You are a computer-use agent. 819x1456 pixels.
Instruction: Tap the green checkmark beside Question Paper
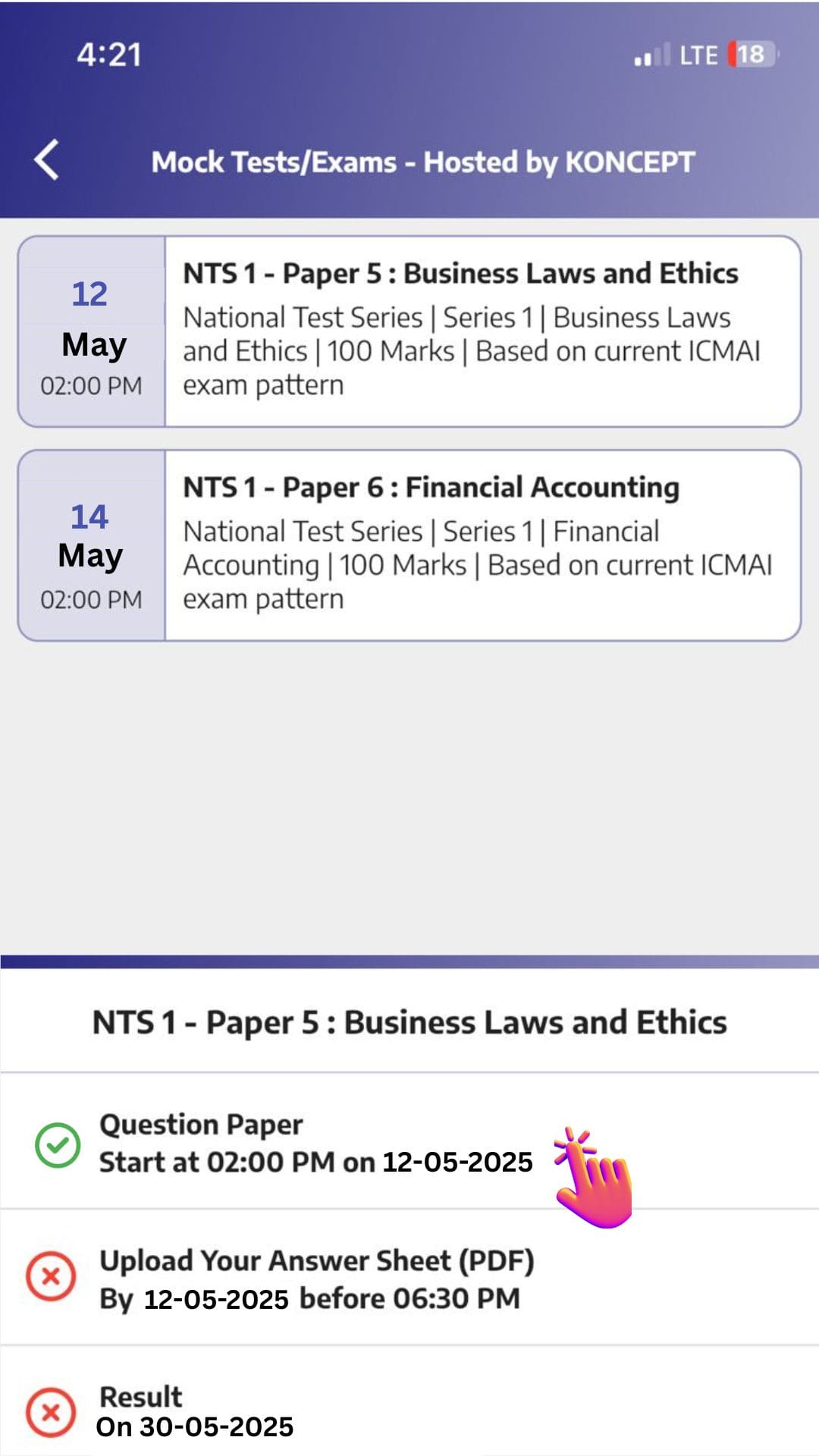click(x=58, y=1144)
